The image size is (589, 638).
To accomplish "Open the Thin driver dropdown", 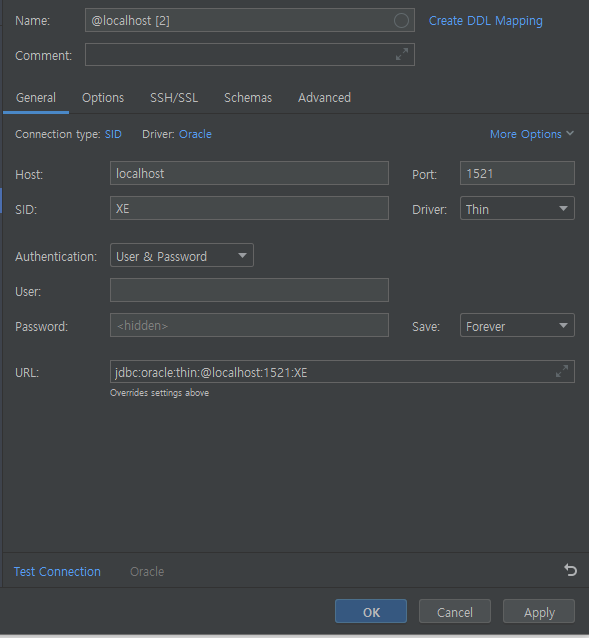I will coord(517,208).
